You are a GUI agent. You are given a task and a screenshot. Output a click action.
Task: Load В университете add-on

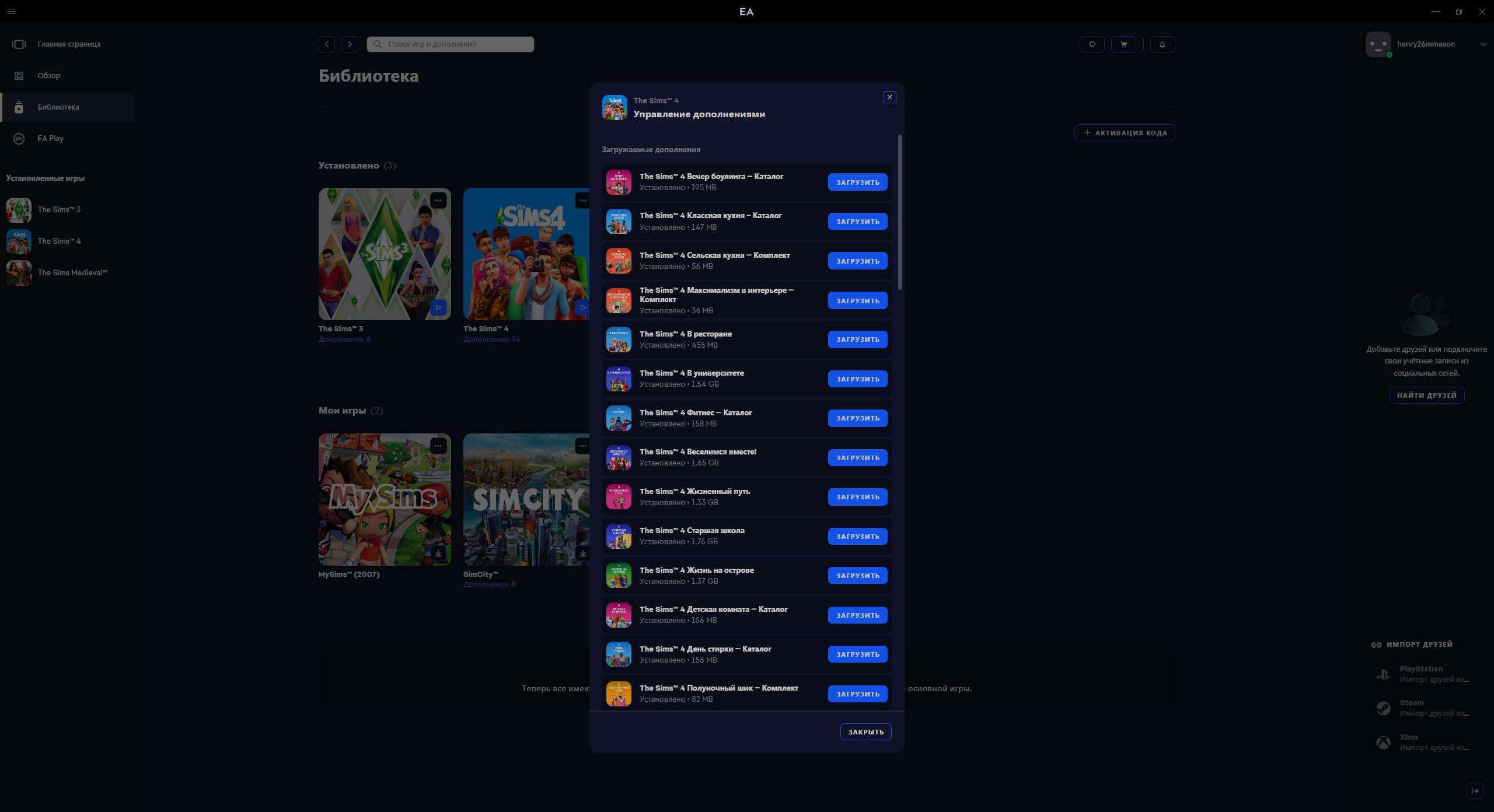pyautogui.click(x=857, y=379)
